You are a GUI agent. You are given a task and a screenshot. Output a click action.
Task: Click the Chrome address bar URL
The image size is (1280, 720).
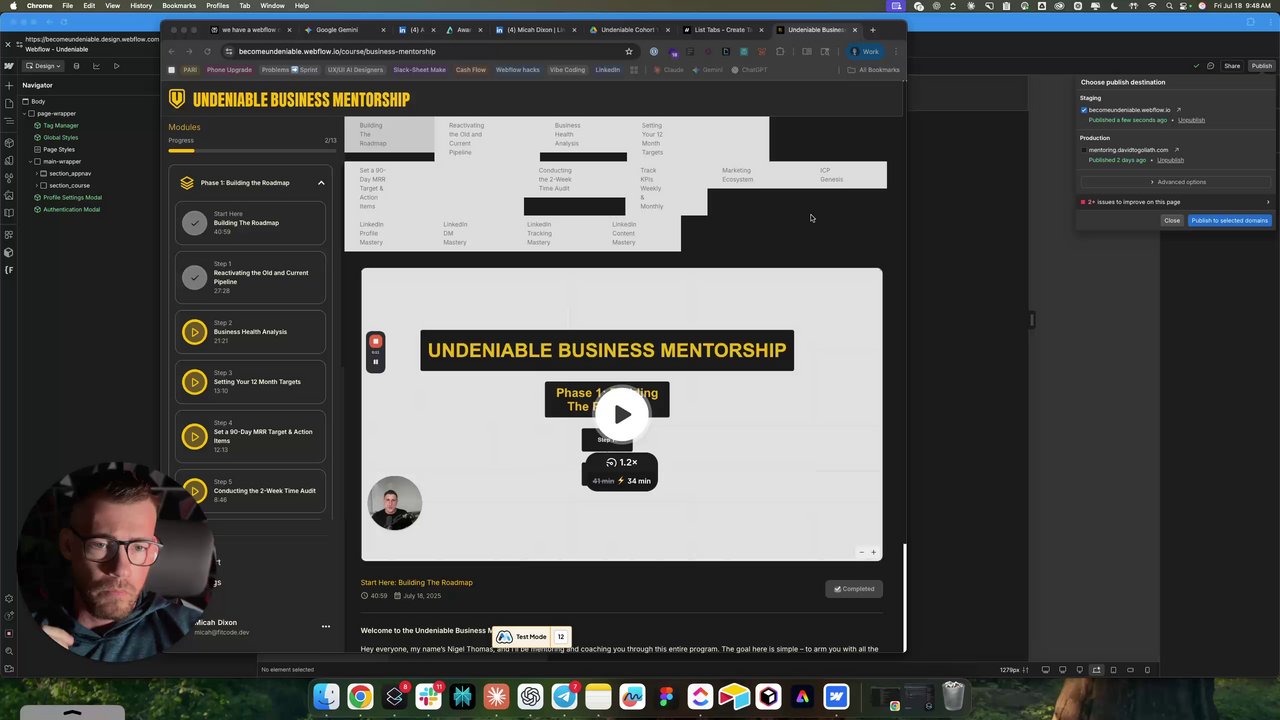pyautogui.click(x=337, y=51)
